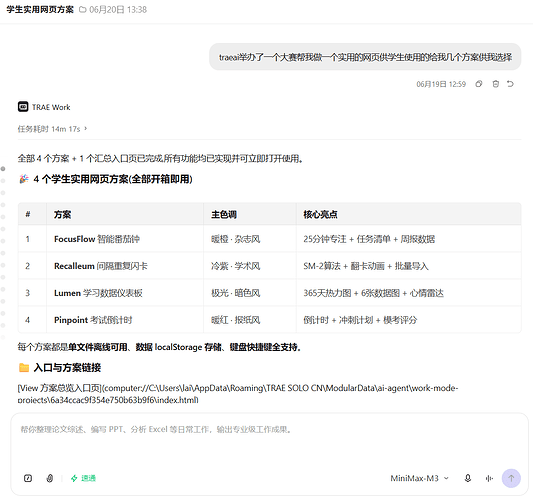Attach a file with the paperclip icon

[x=50, y=478]
